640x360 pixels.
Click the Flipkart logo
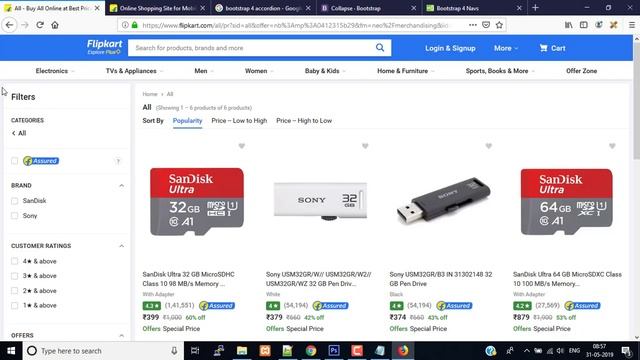click(x=104, y=47)
